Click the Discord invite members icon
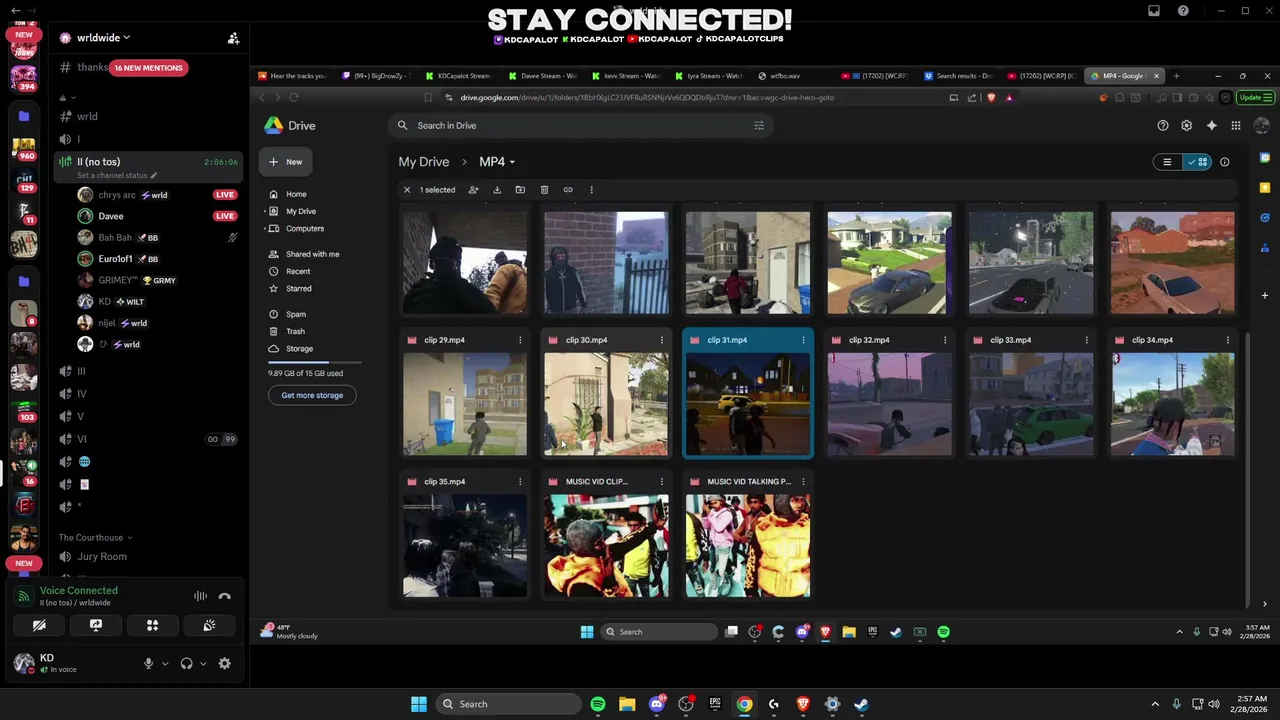Screen dimensions: 1280x720 click(x=233, y=38)
